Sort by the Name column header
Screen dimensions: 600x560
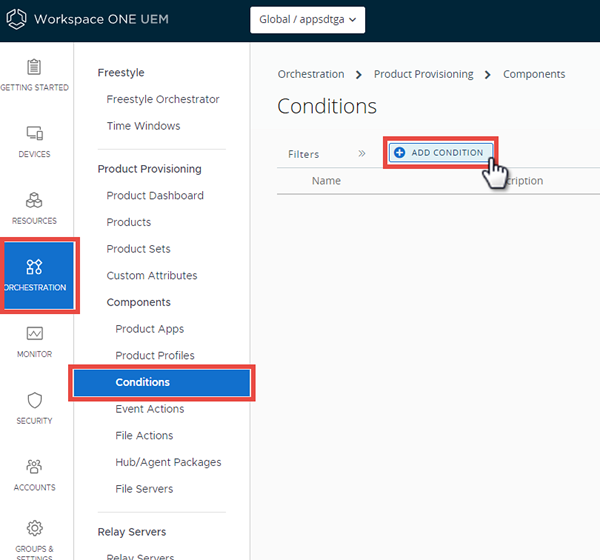click(x=326, y=181)
